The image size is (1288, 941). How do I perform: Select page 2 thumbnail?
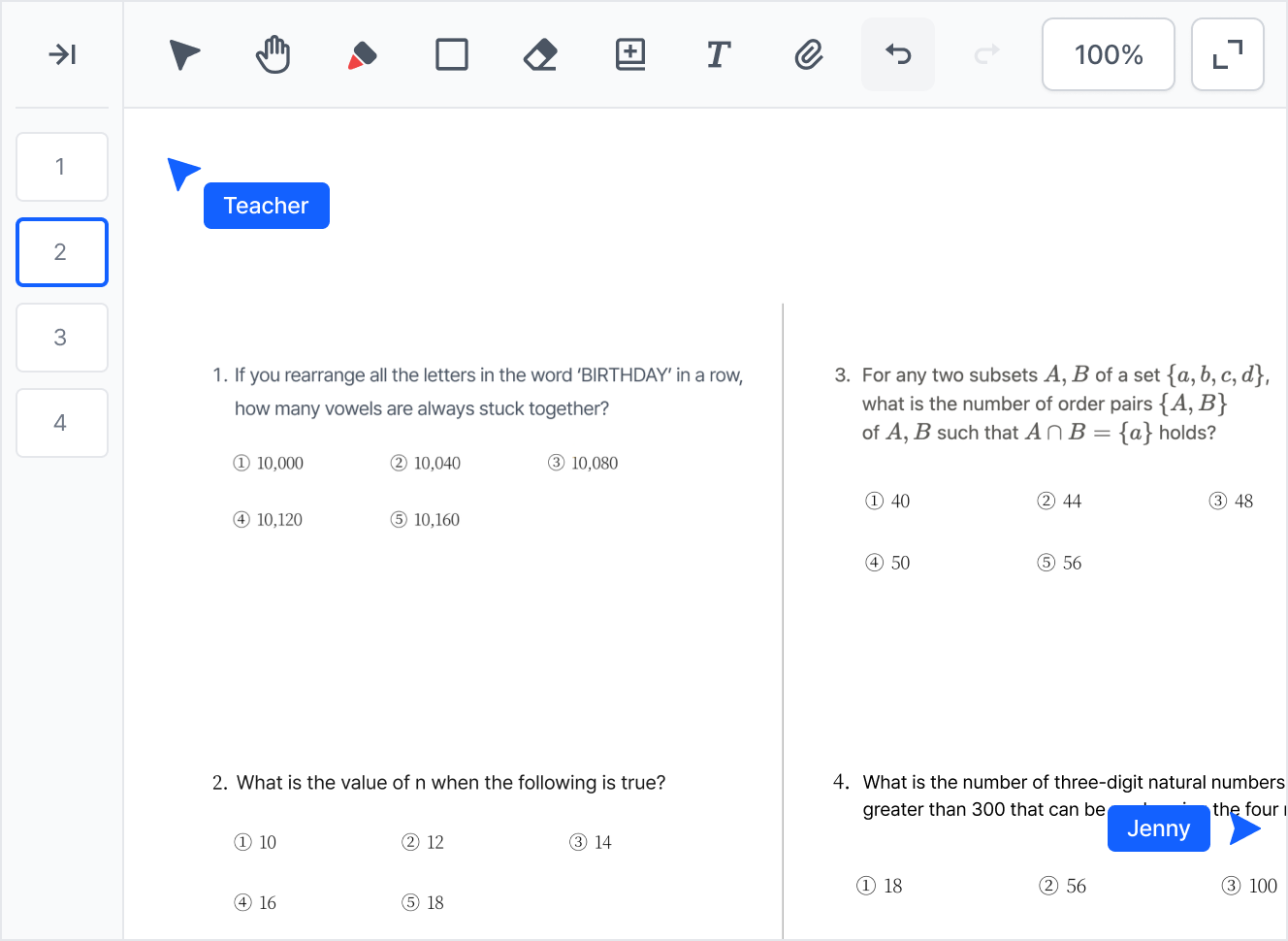pos(62,252)
